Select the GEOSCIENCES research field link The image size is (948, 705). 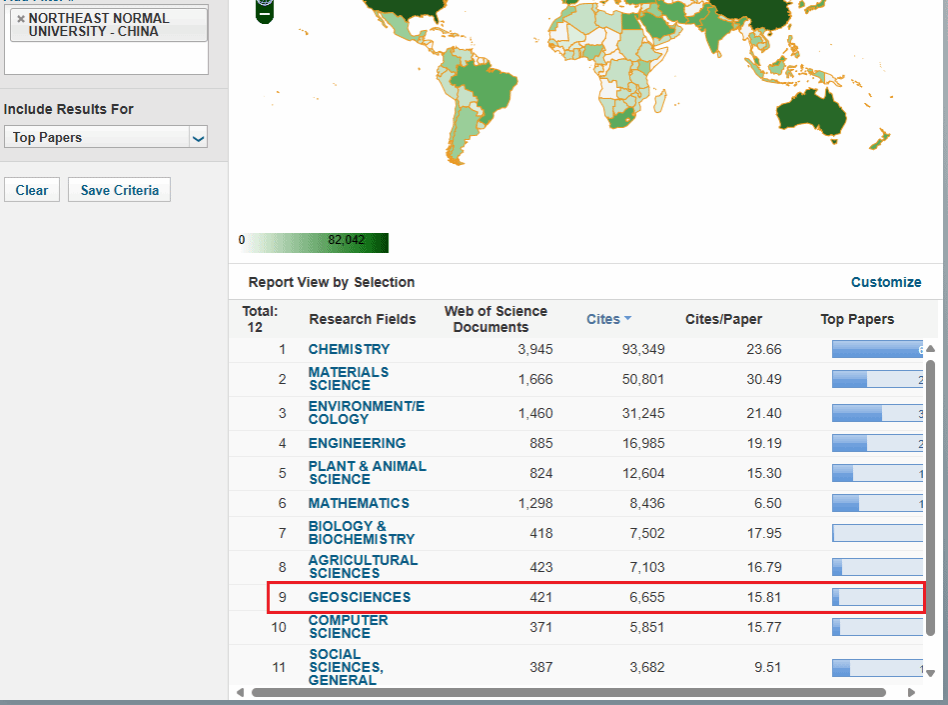(x=359, y=597)
